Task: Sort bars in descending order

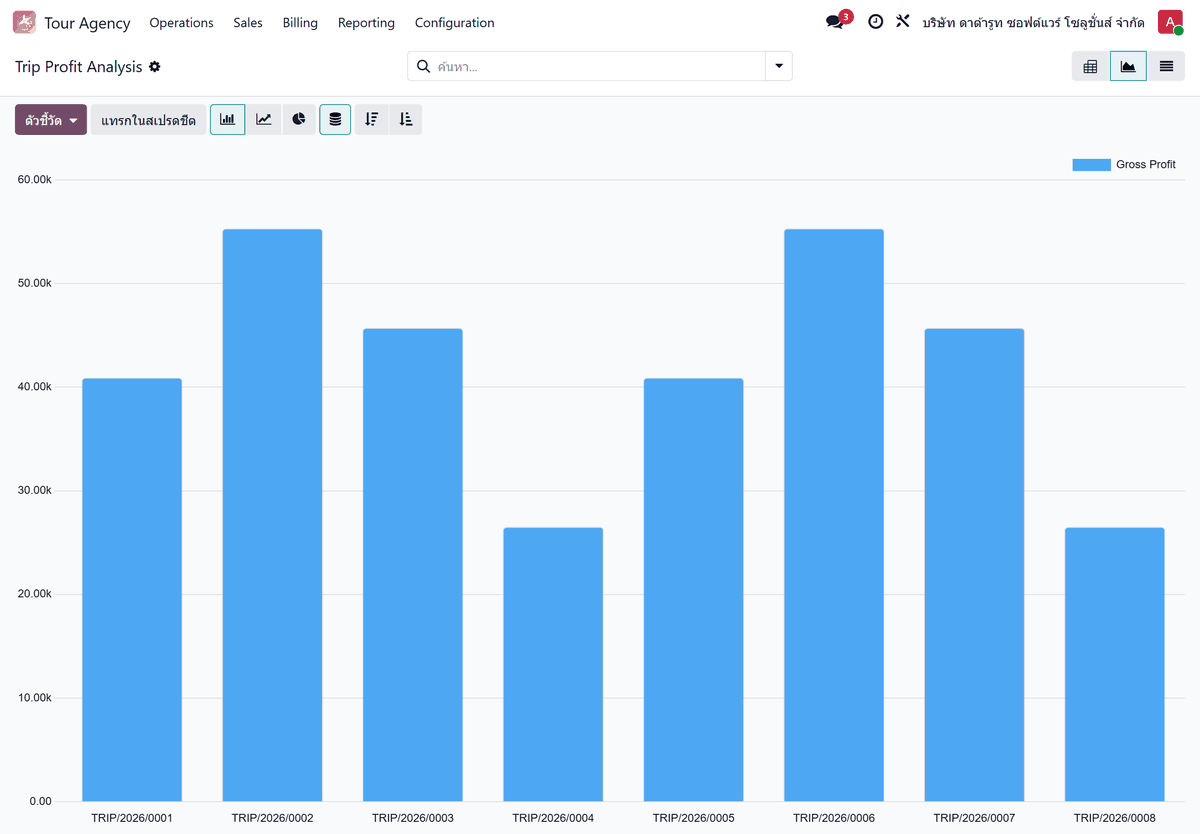Action: 371,120
